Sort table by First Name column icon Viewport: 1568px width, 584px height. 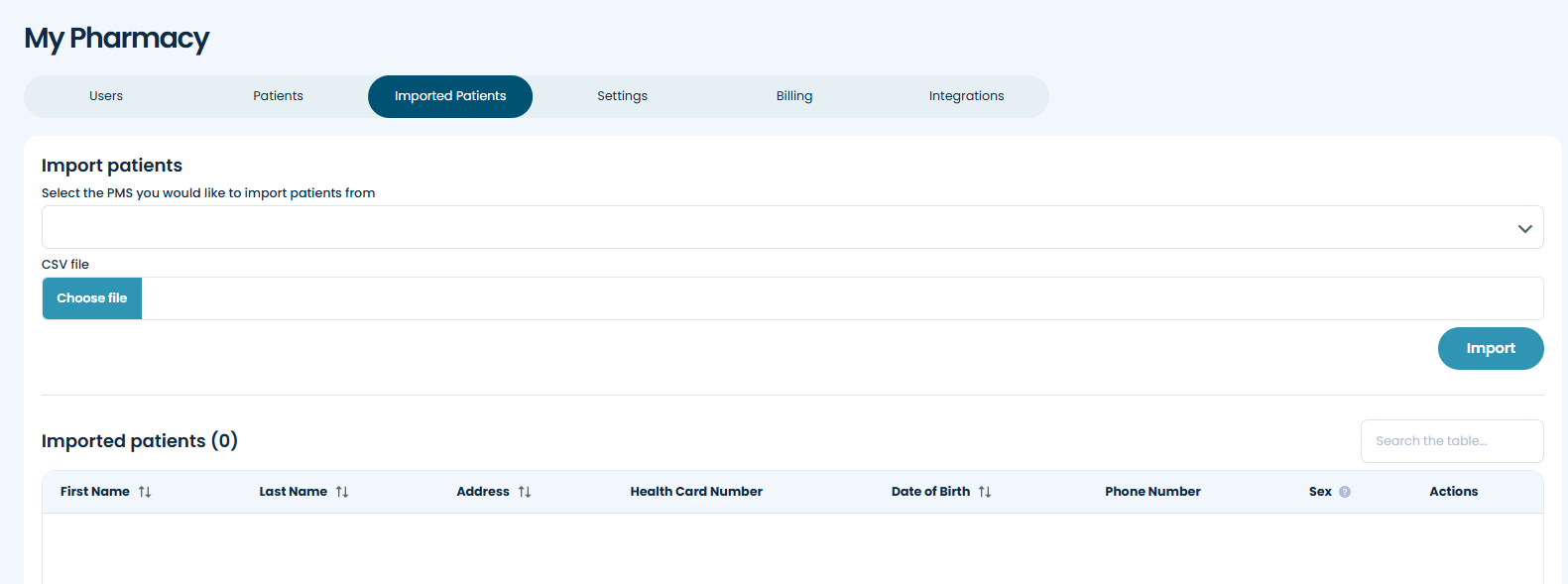coord(145,492)
